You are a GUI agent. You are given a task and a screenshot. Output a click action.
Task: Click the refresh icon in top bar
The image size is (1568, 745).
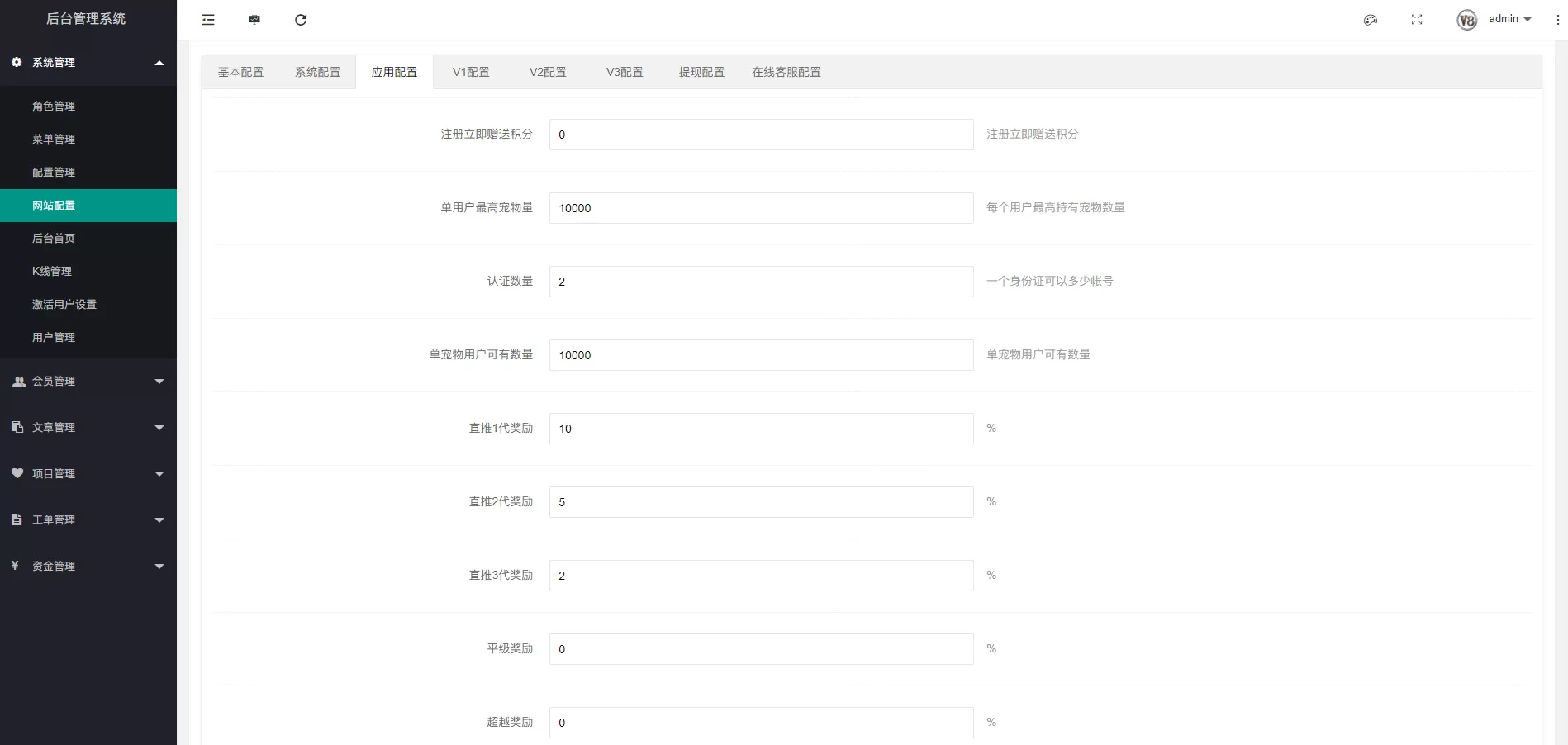coord(301,20)
